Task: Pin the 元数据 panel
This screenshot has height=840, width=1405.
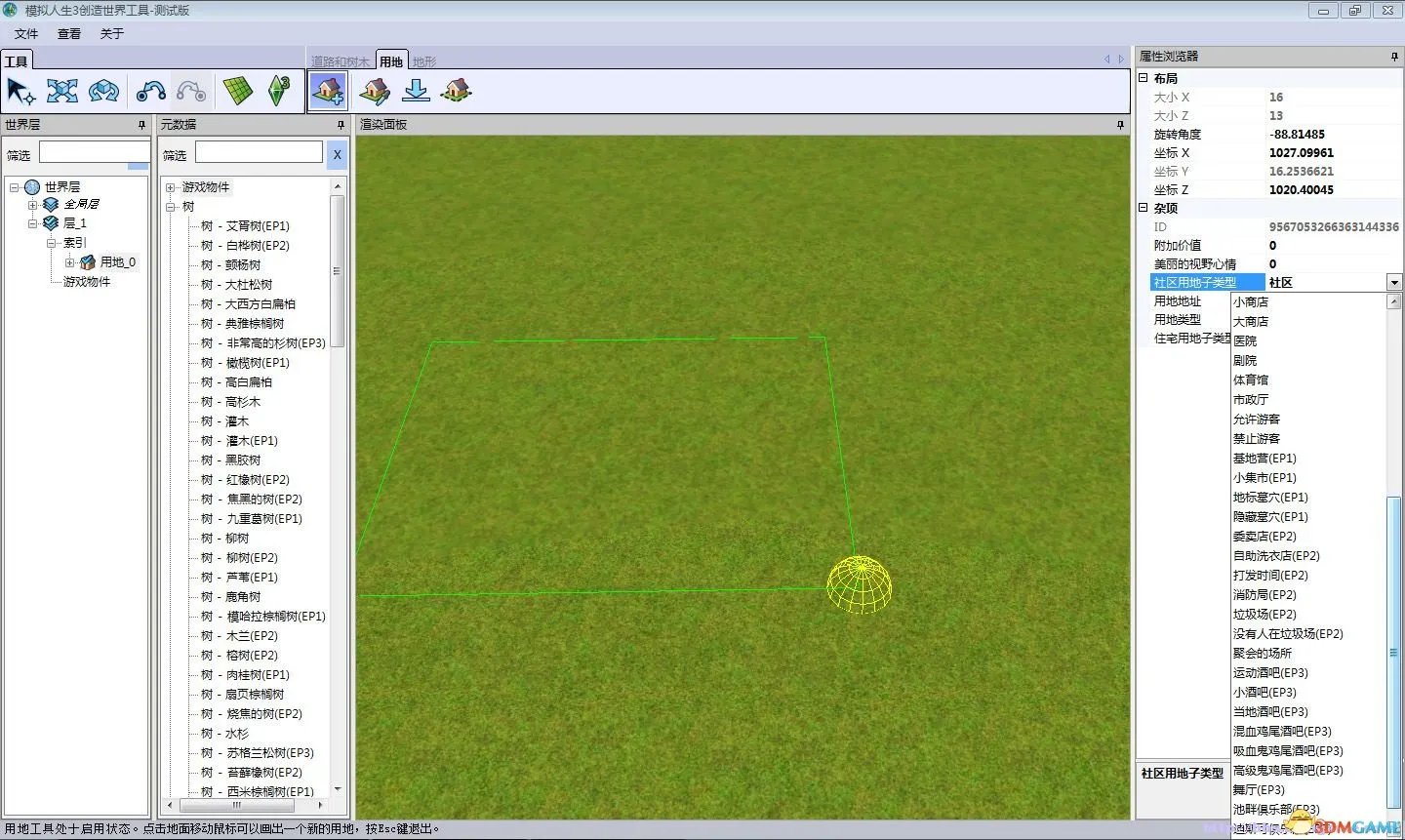Action: [341, 125]
